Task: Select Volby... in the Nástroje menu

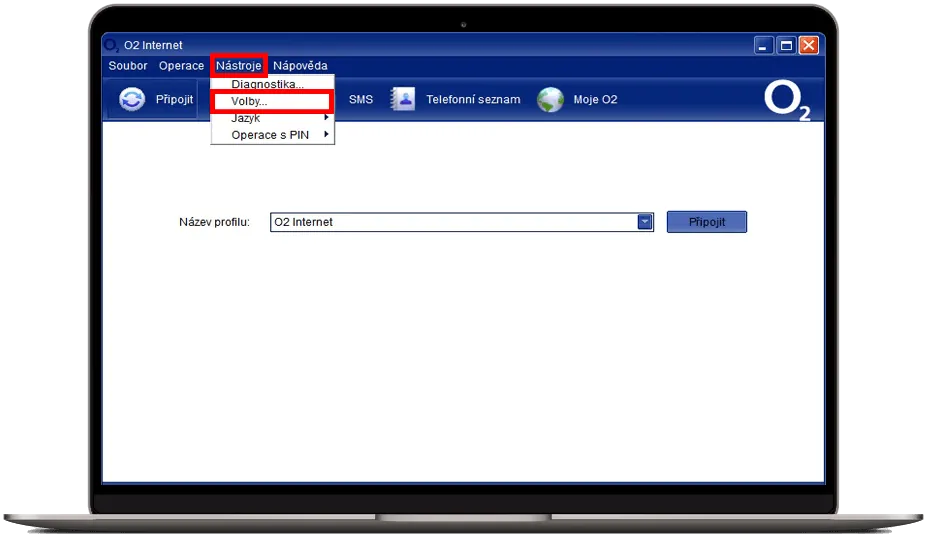Action: point(273,101)
